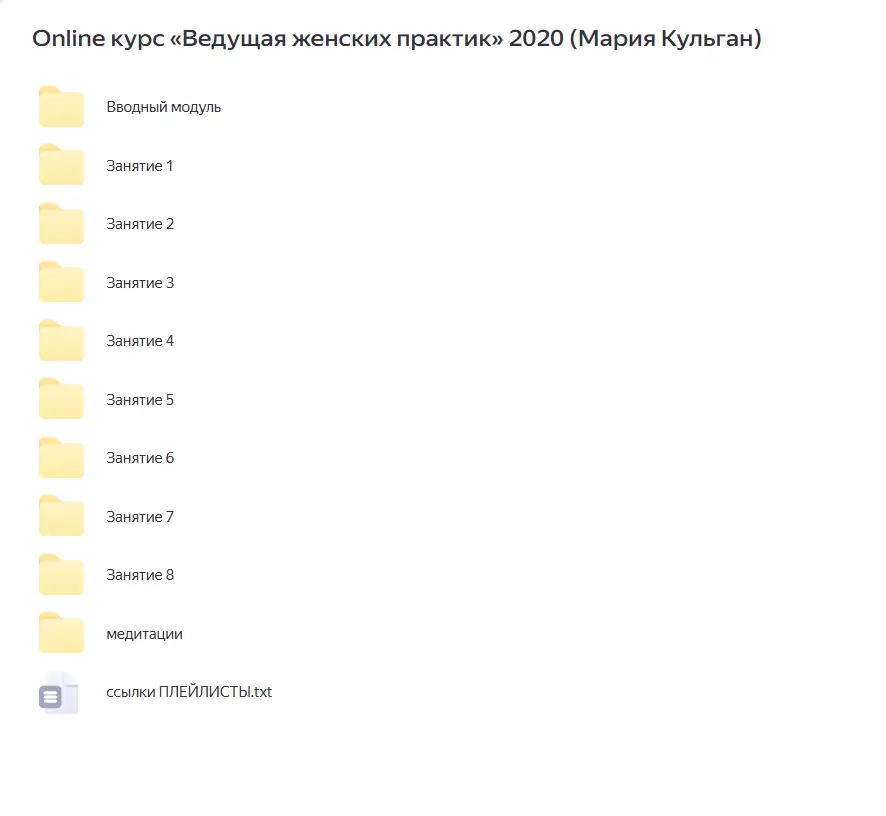This screenshot has width=886, height=816.
Task: Click the text document icon for ссылки ПЛЕЙЛИСТЫ.txt
Action: pos(61,692)
